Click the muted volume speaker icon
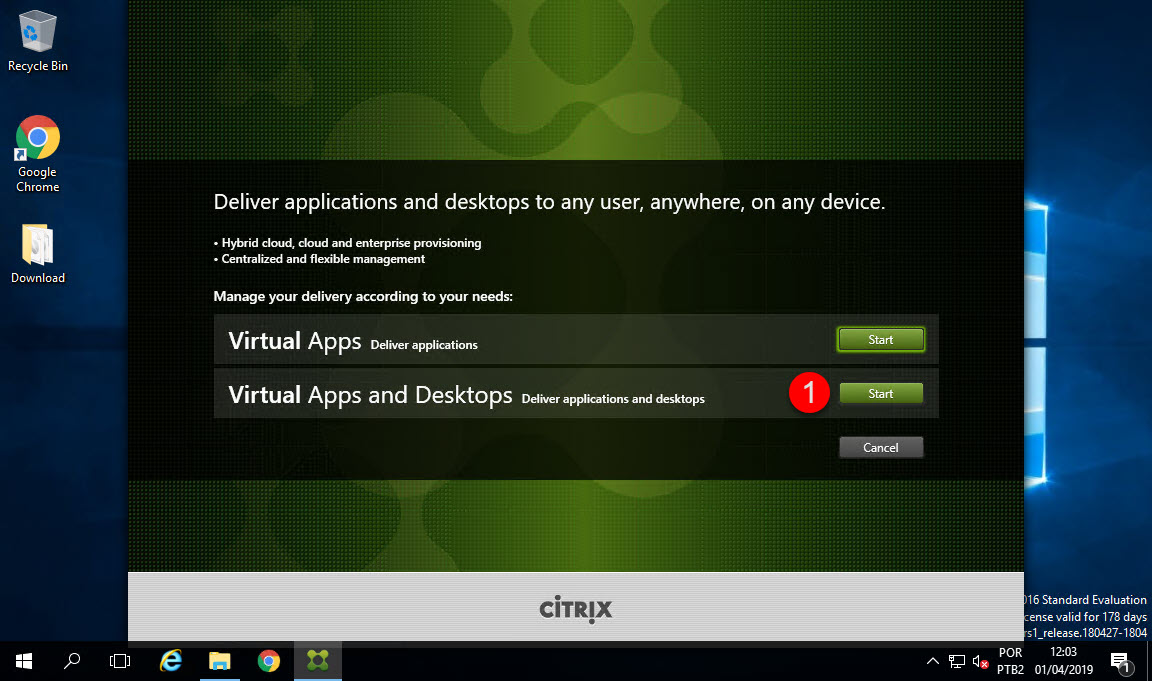The width and height of the screenshot is (1152, 681). click(x=980, y=661)
